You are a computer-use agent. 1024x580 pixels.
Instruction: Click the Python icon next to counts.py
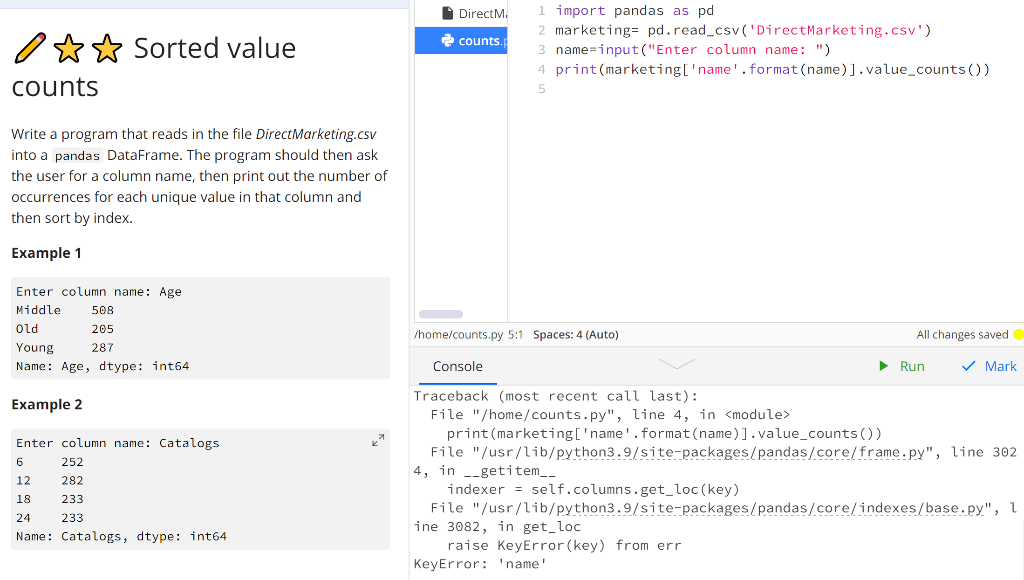(x=447, y=40)
